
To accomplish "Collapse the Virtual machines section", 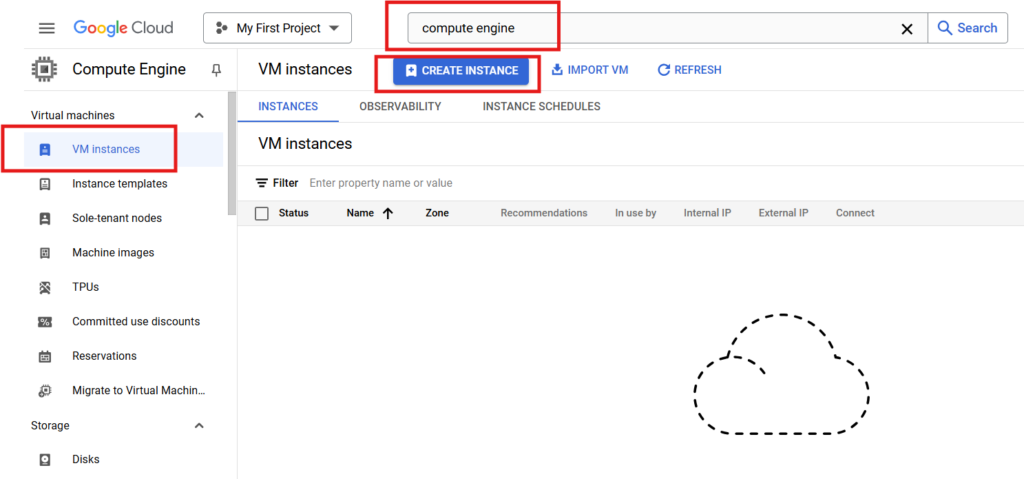I will coord(199,116).
